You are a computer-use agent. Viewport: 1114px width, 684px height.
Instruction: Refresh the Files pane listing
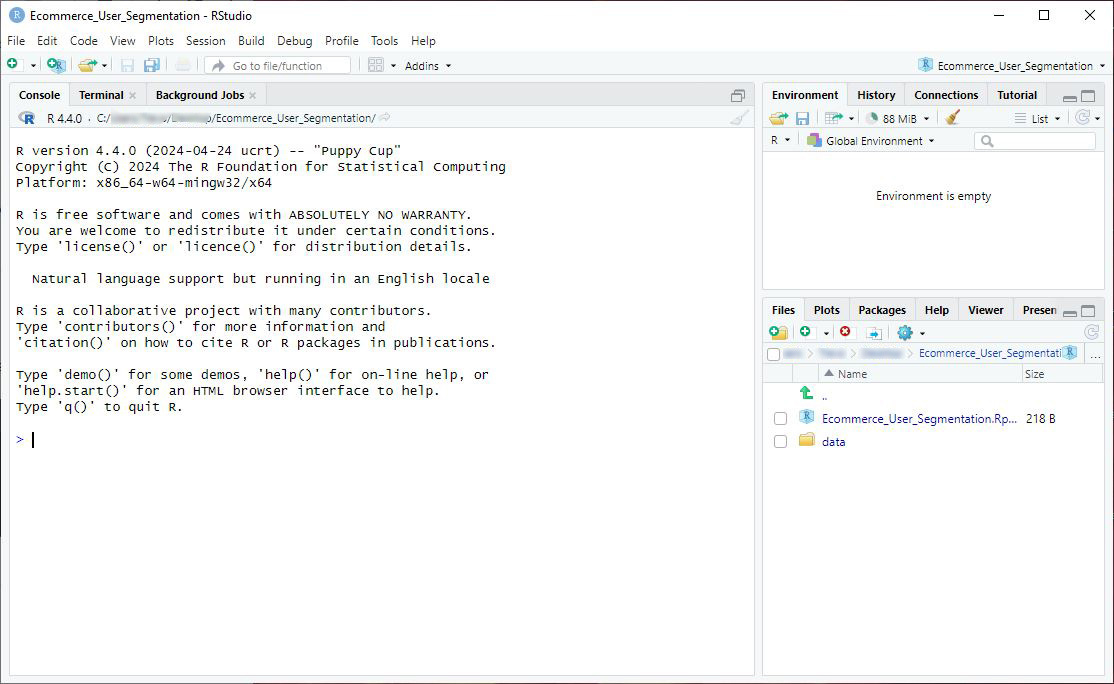point(1092,332)
